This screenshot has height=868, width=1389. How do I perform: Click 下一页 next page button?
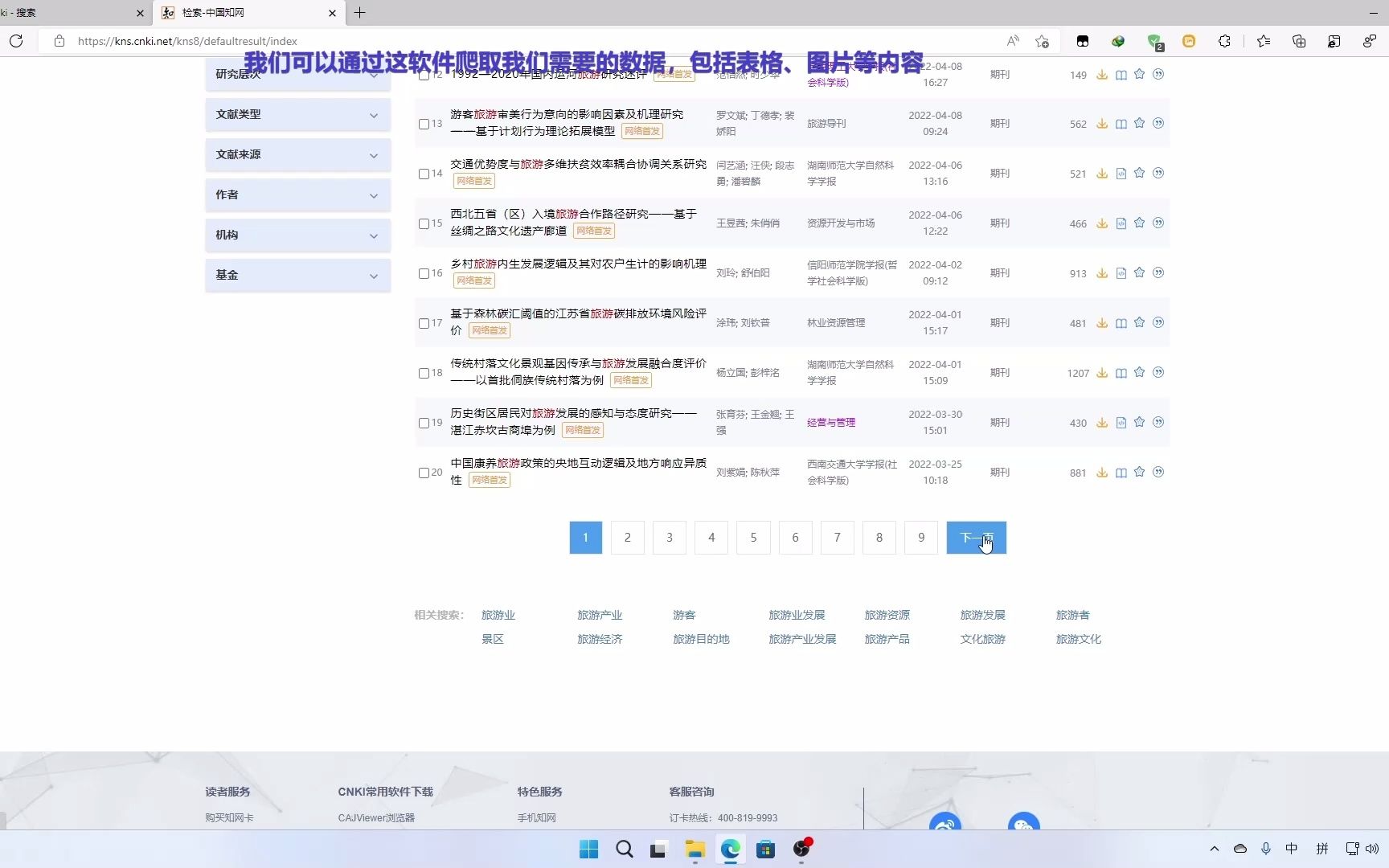976,538
